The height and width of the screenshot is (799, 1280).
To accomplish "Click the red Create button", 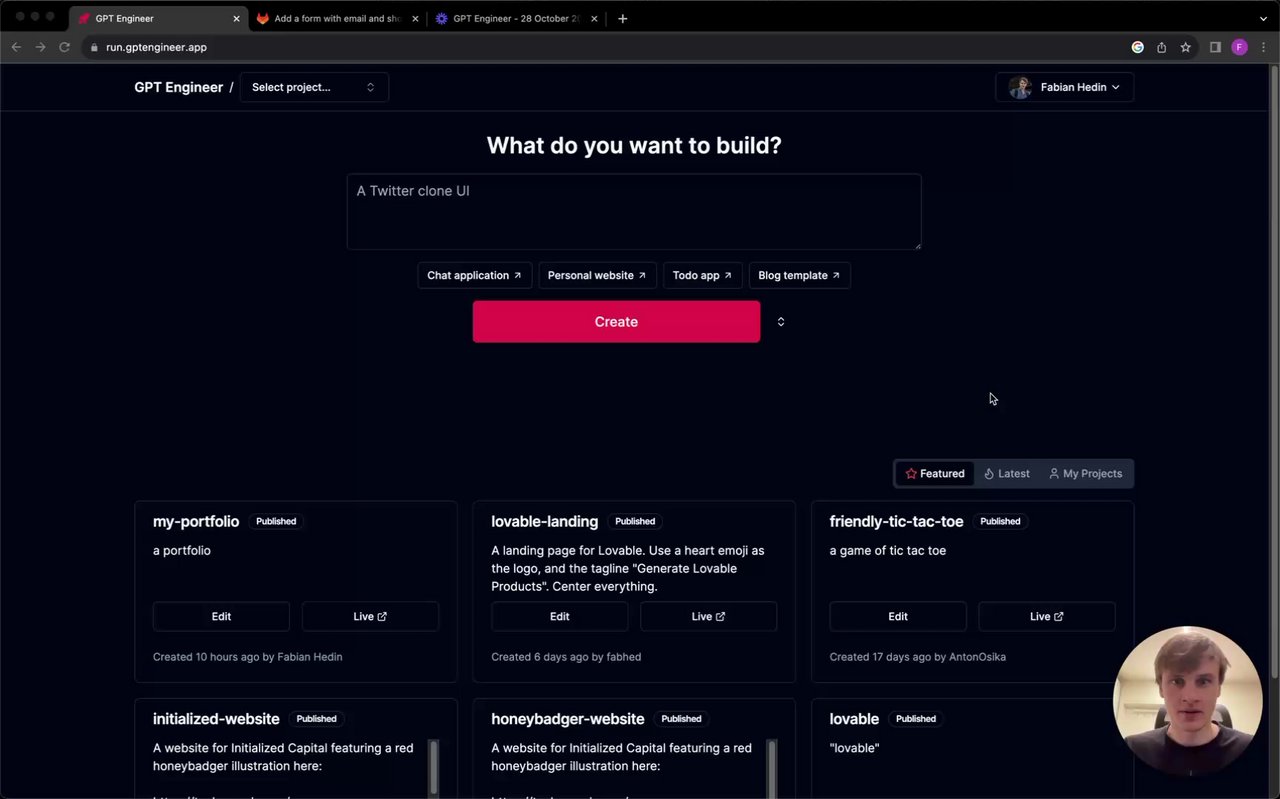I will click(x=616, y=322).
